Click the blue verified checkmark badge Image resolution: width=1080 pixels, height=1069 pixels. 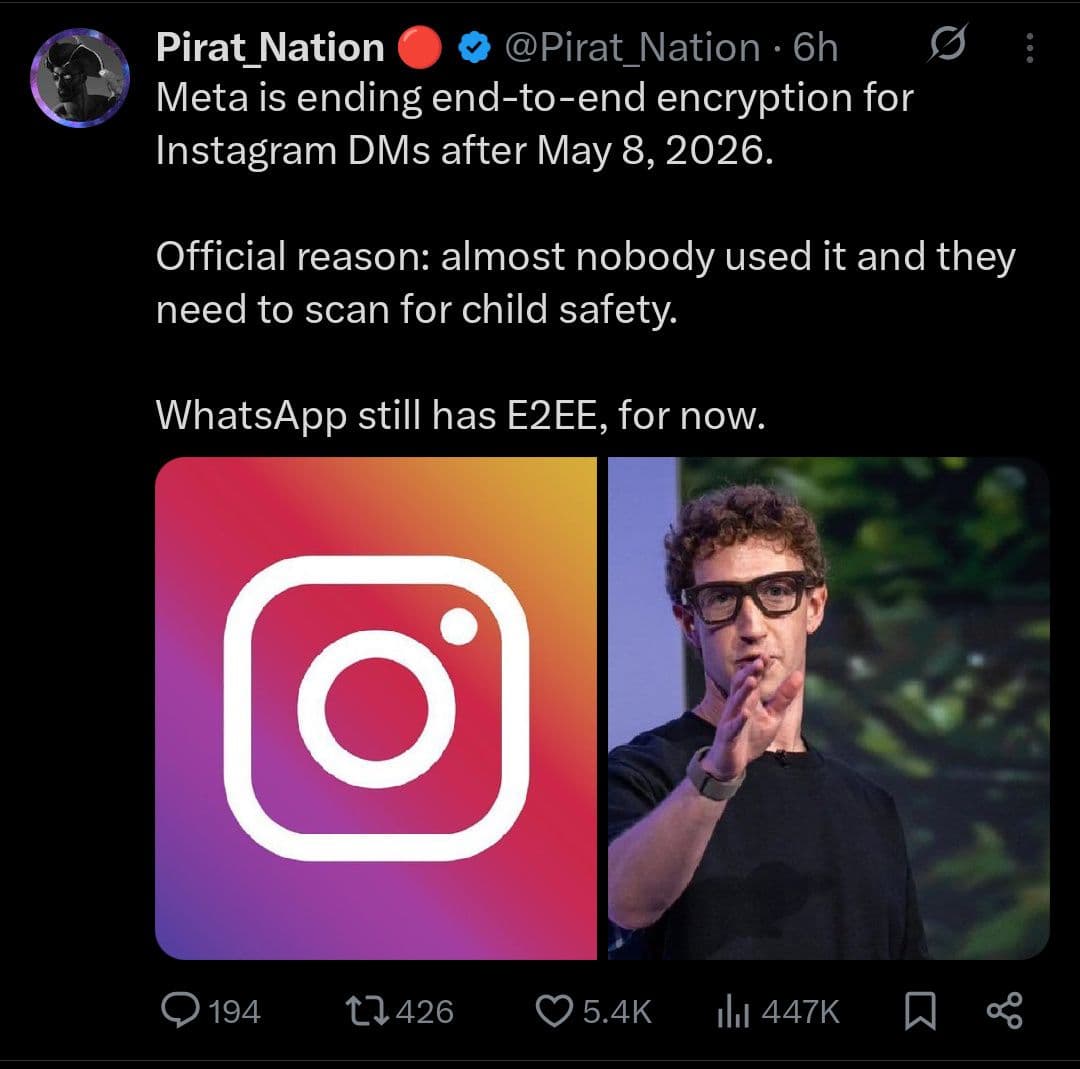pos(473,48)
